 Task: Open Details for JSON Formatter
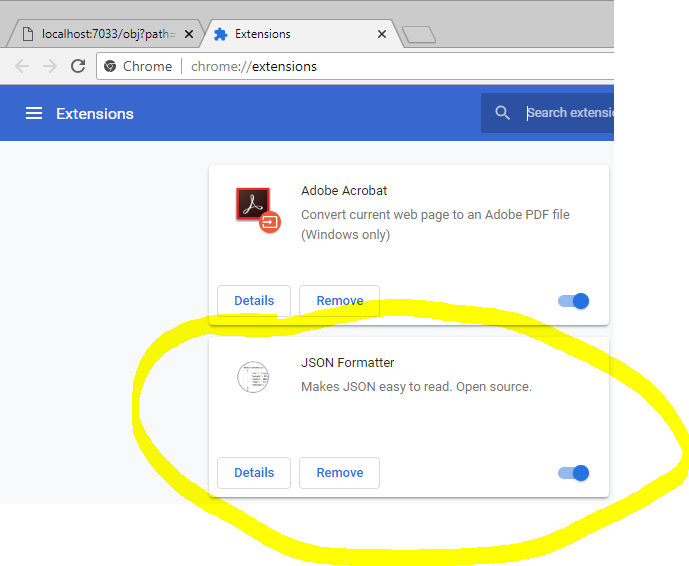pos(254,473)
